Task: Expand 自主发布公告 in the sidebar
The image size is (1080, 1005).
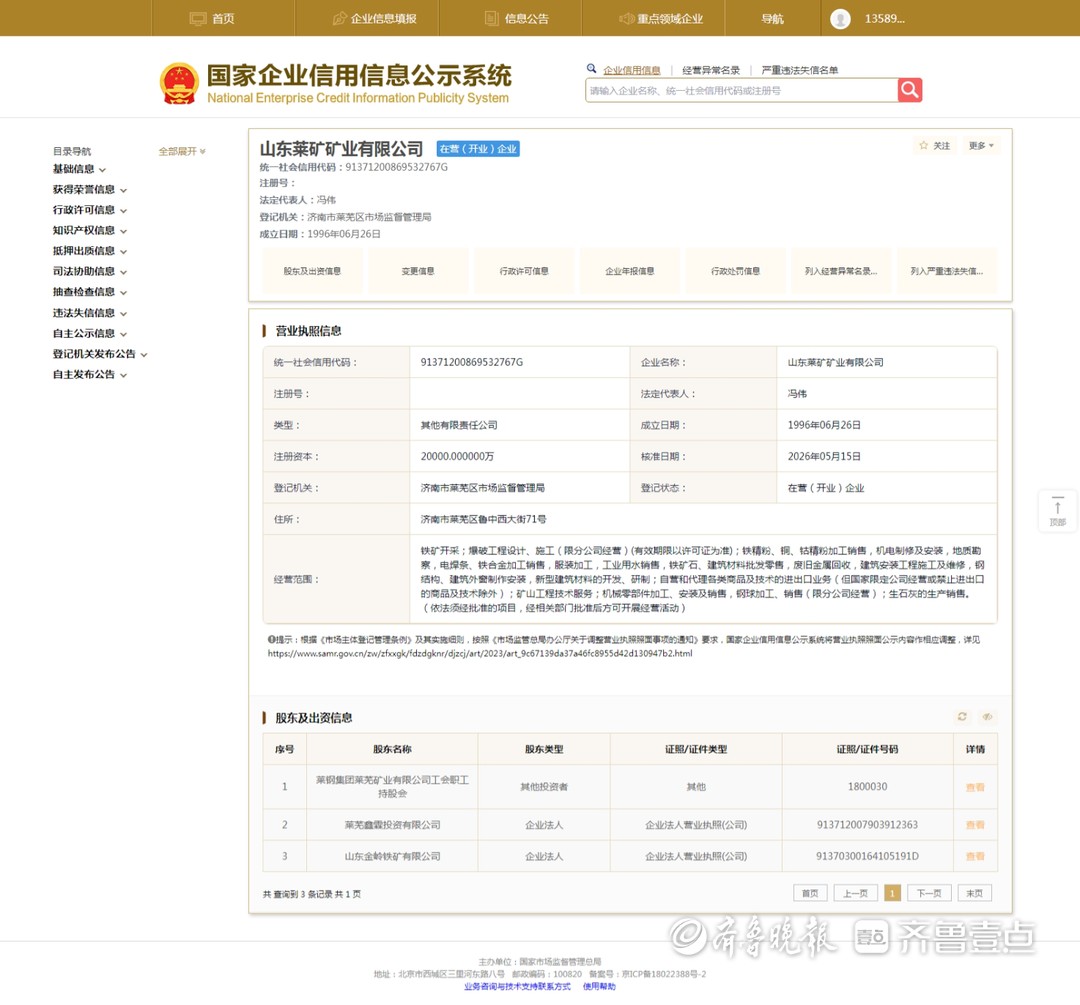Action: (90, 375)
